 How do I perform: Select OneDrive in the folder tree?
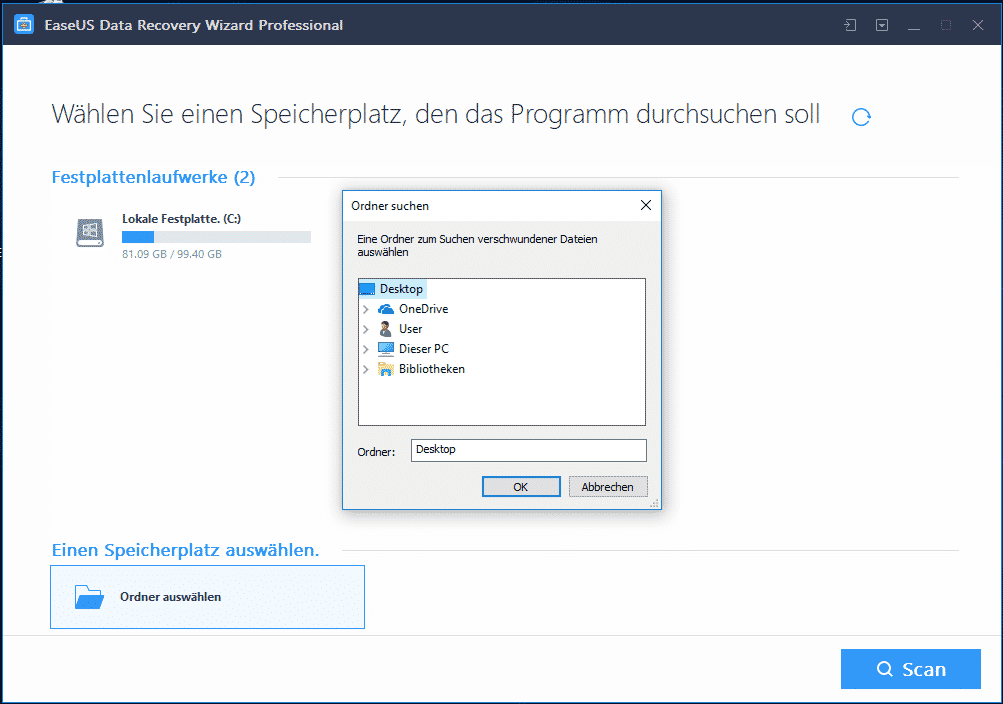click(423, 309)
